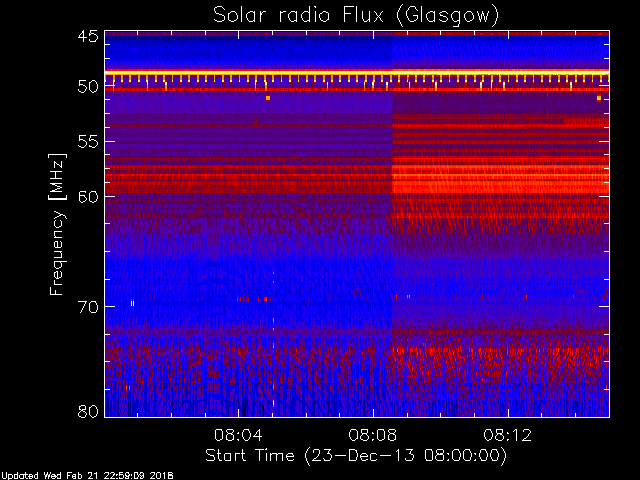The width and height of the screenshot is (640, 480).
Task: Select the 50 MHz axis tick label
Action: tap(88, 87)
